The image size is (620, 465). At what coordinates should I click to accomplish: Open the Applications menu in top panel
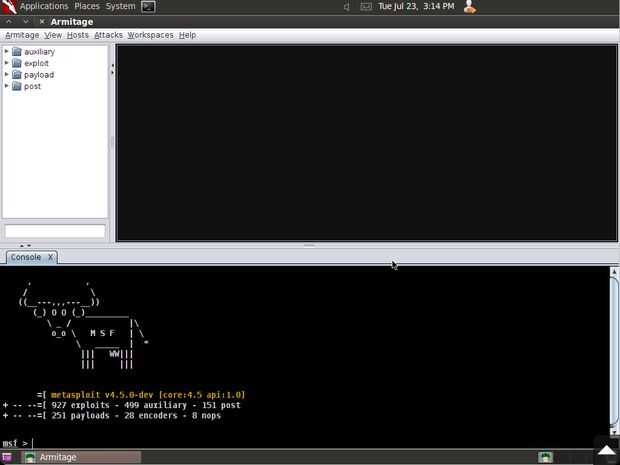pyautogui.click(x=44, y=6)
